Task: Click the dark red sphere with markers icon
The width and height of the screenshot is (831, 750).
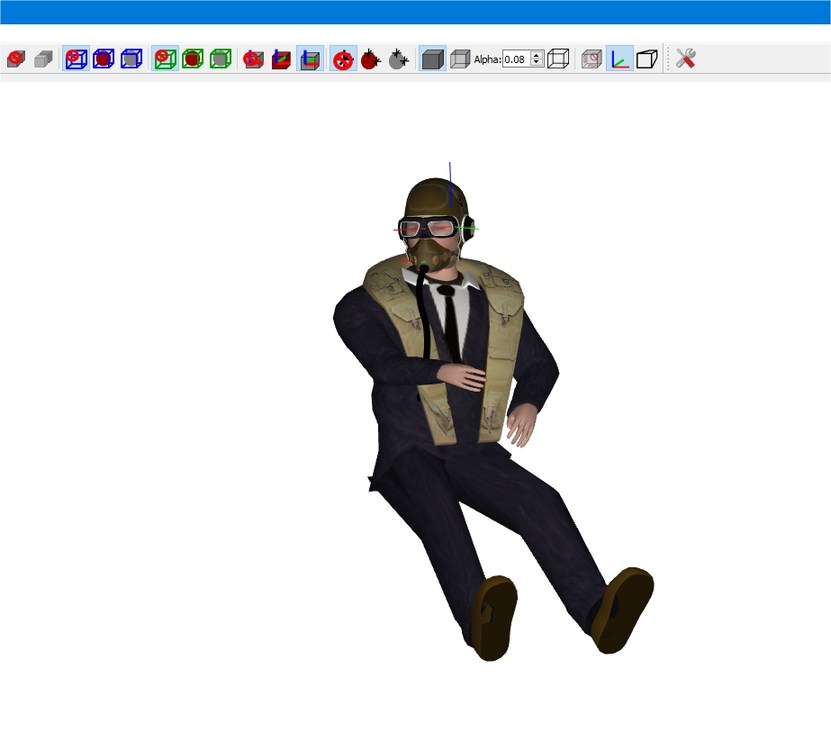Action: 370,59
